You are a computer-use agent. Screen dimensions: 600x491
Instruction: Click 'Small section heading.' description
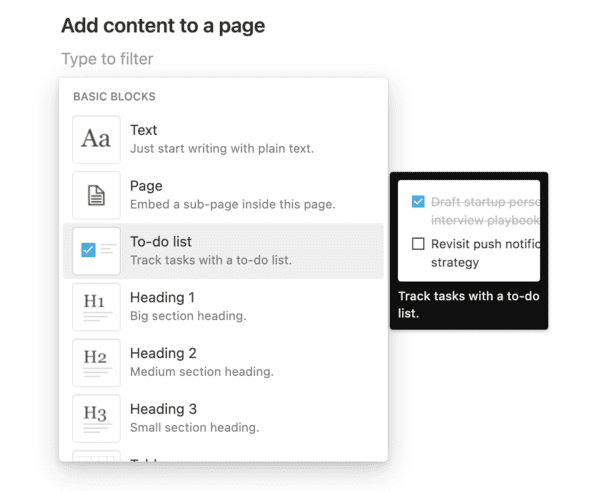194,428
